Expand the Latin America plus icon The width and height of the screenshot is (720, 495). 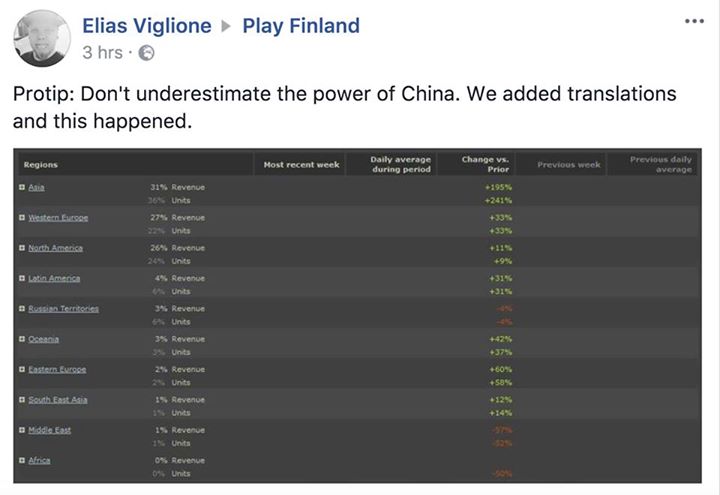tap(22, 278)
